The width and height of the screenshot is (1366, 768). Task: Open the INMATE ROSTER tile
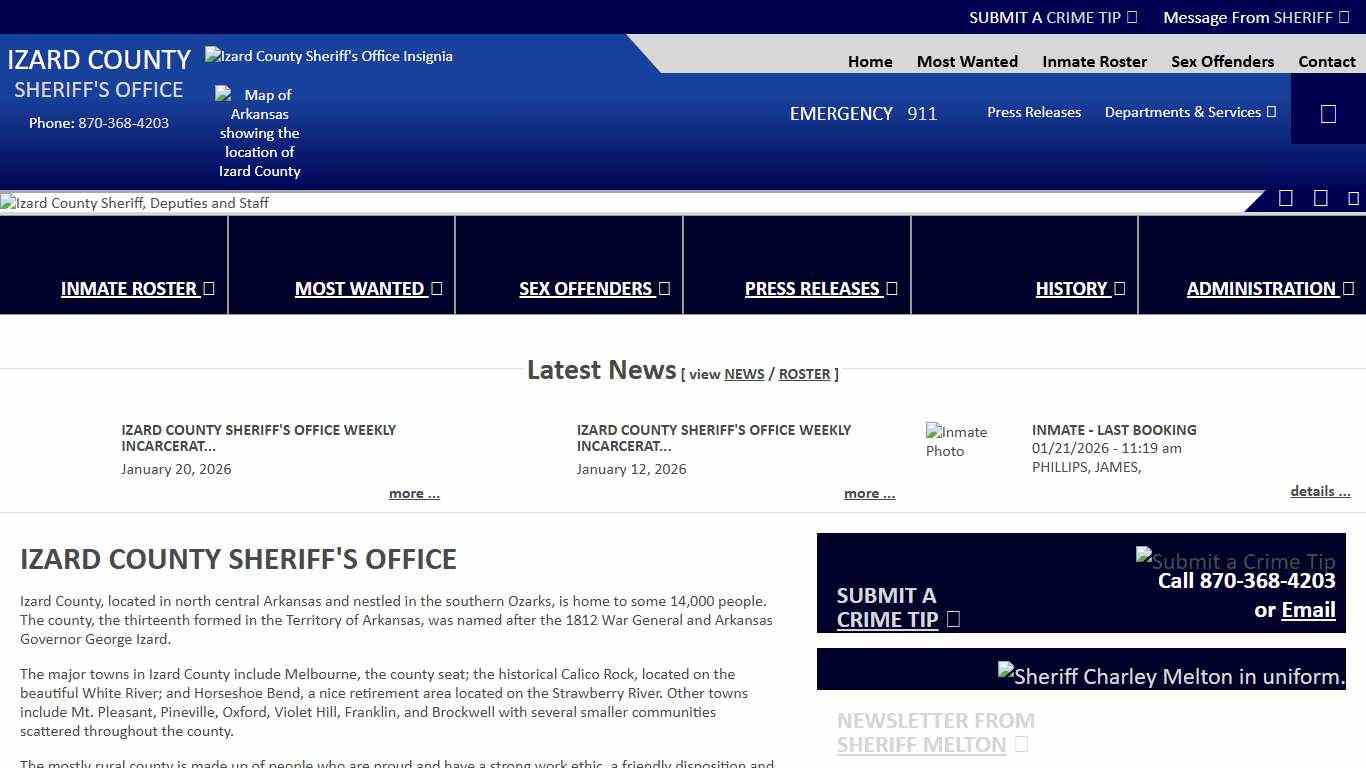tap(137, 288)
